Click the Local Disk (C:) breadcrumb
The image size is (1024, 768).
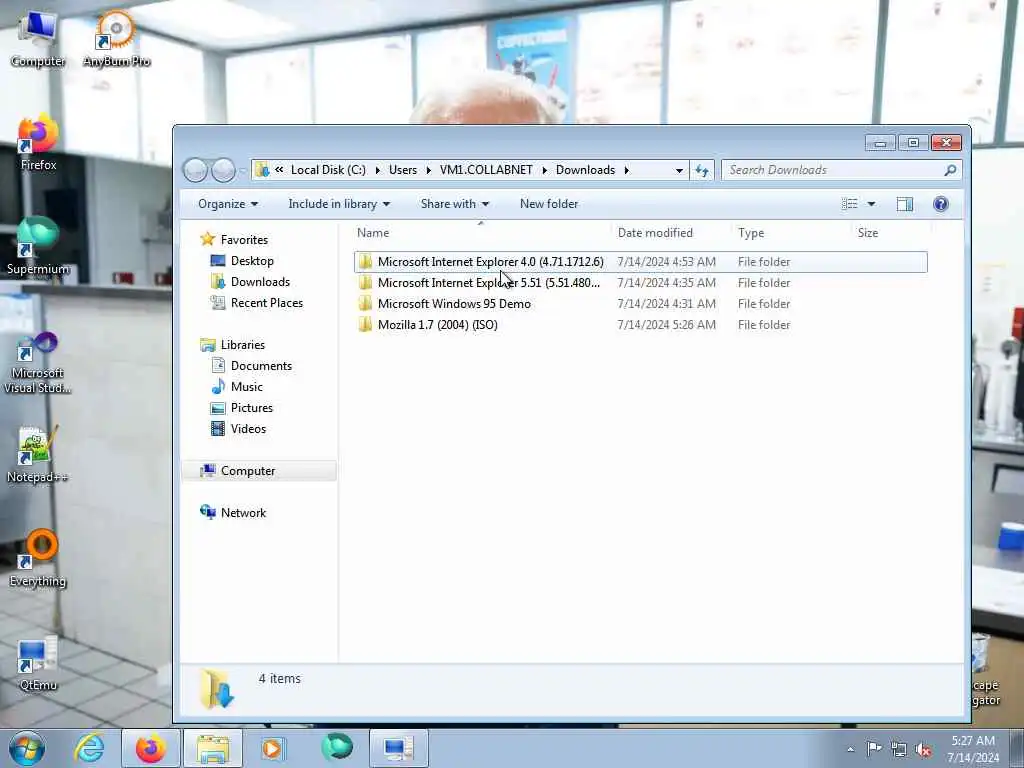click(328, 170)
